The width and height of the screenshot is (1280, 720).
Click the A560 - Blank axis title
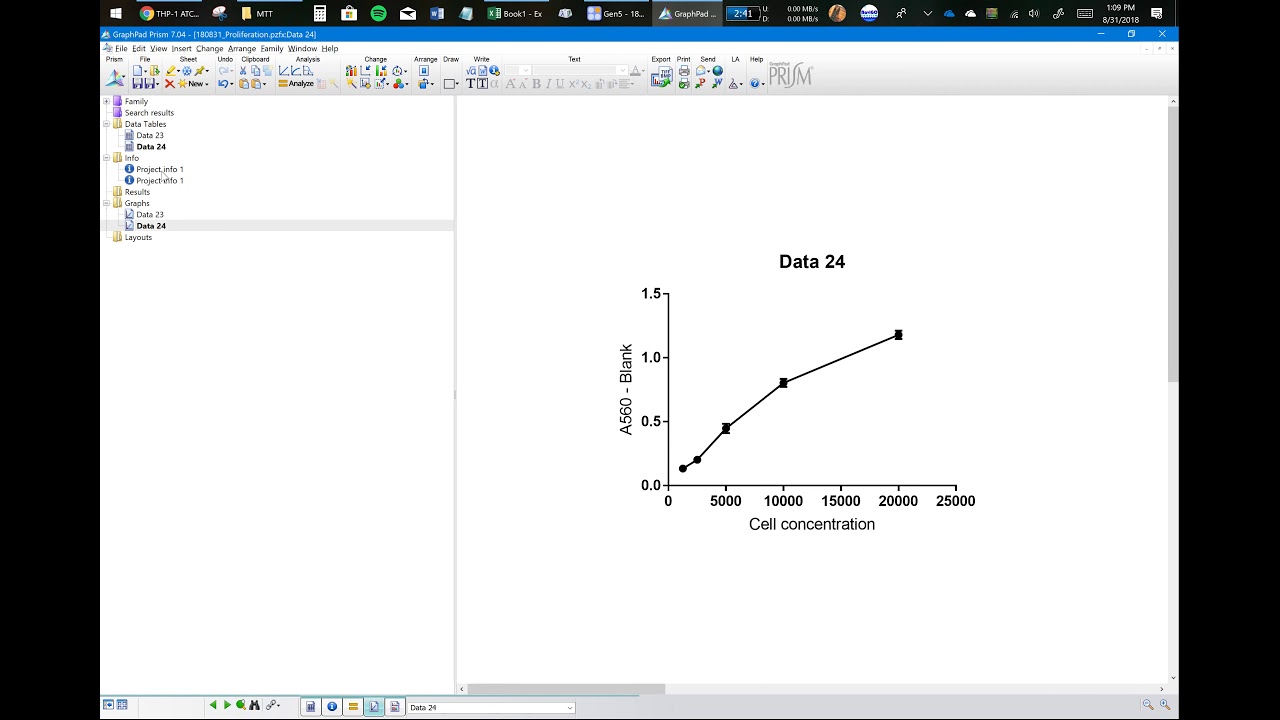click(626, 389)
